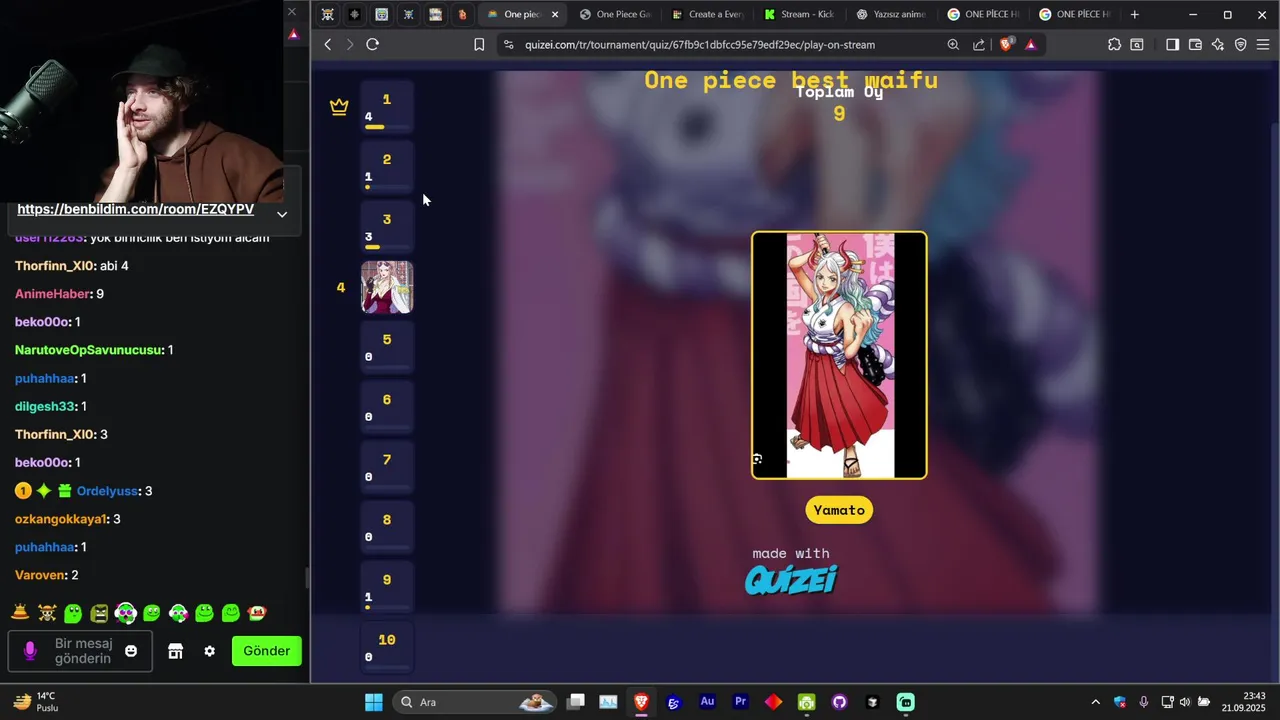
Task: Click small icon on Yamato card corner
Action: pyautogui.click(x=758, y=459)
